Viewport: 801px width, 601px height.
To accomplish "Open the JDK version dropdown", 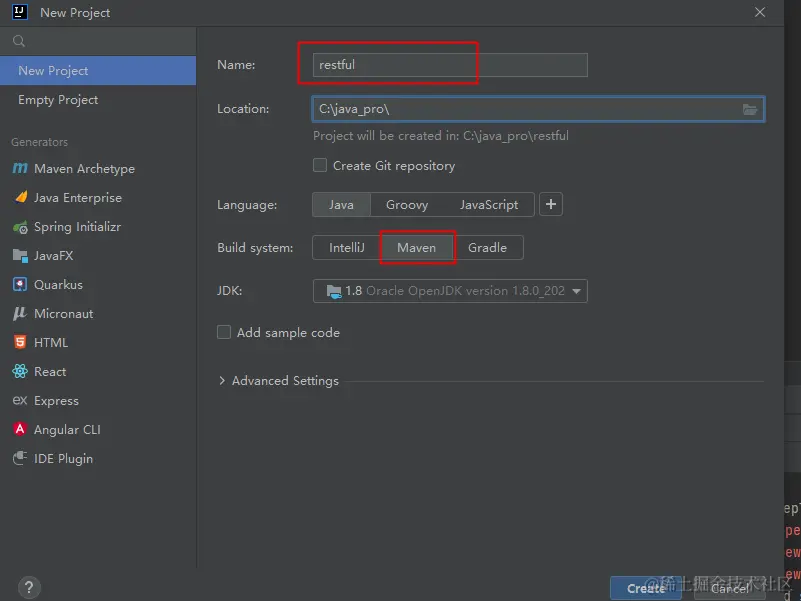I will (x=450, y=291).
